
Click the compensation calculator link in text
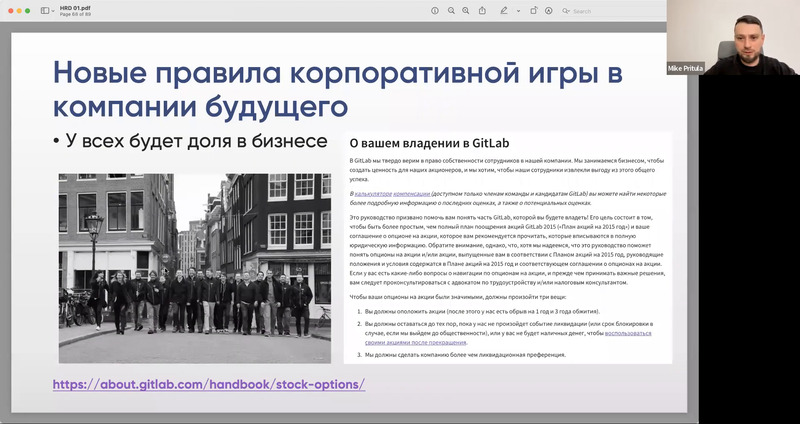[x=392, y=191]
